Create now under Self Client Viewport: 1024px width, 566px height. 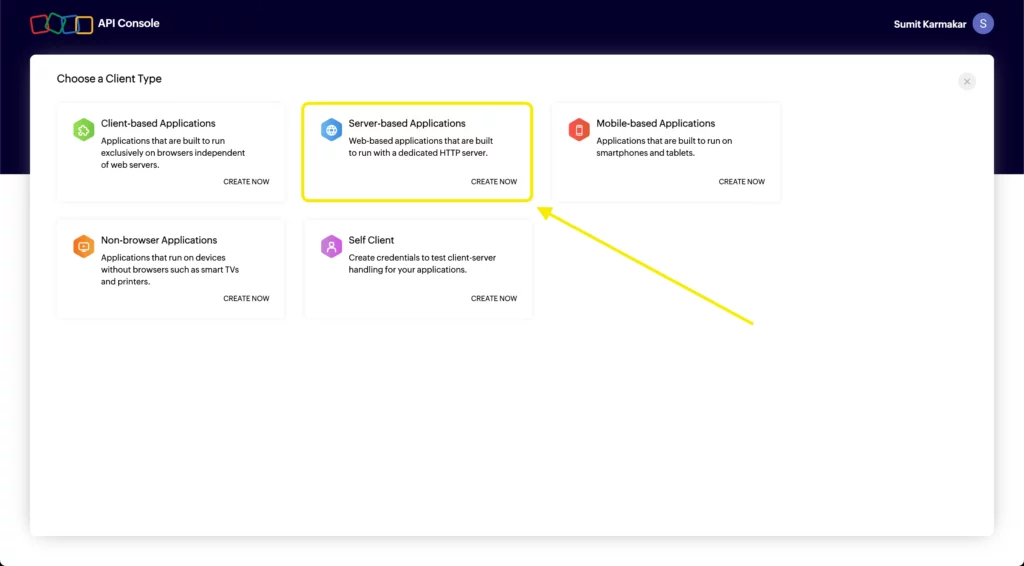click(x=494, y=298)
